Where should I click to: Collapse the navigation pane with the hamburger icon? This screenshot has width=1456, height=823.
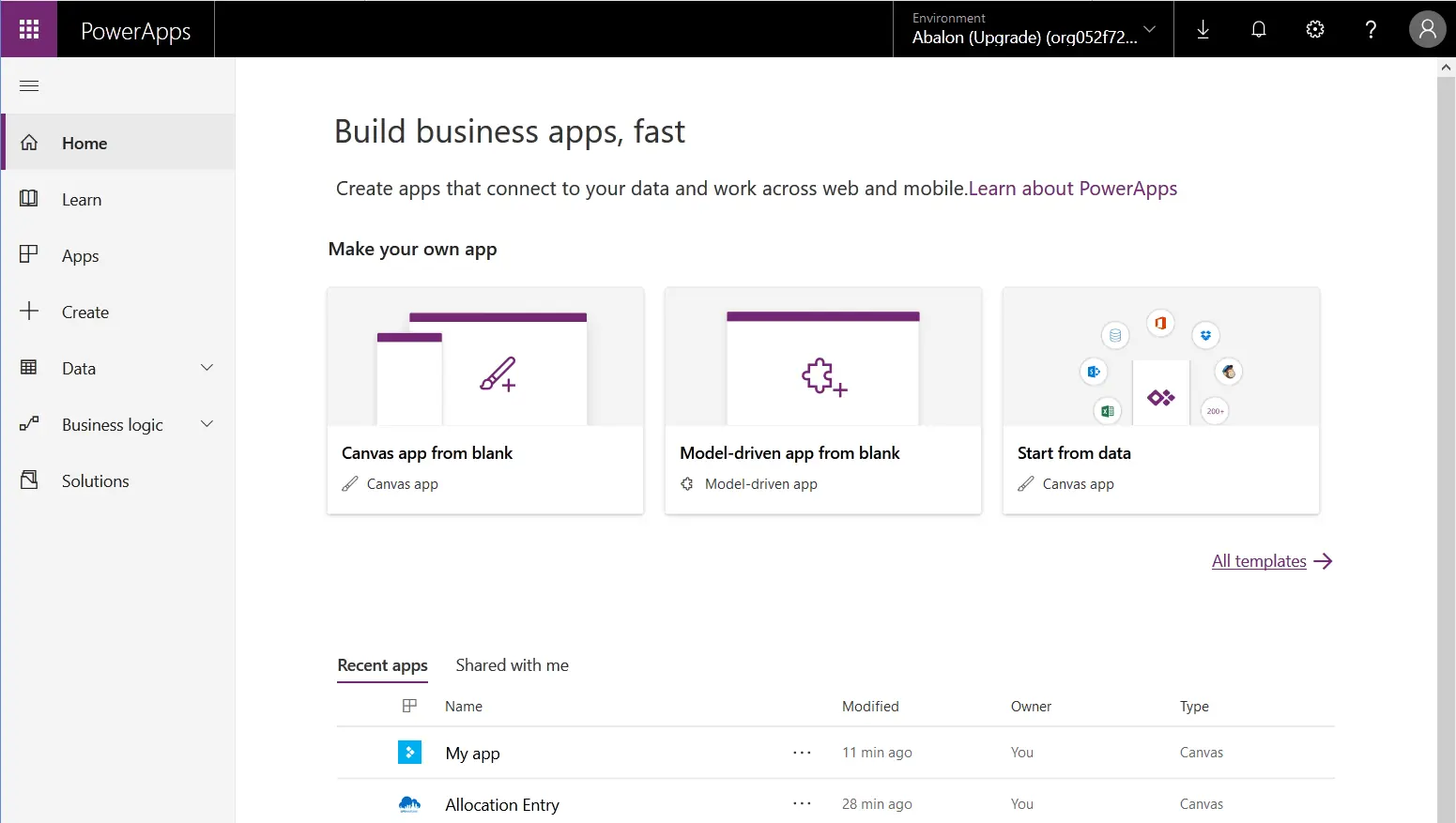[x=28, y=85]
